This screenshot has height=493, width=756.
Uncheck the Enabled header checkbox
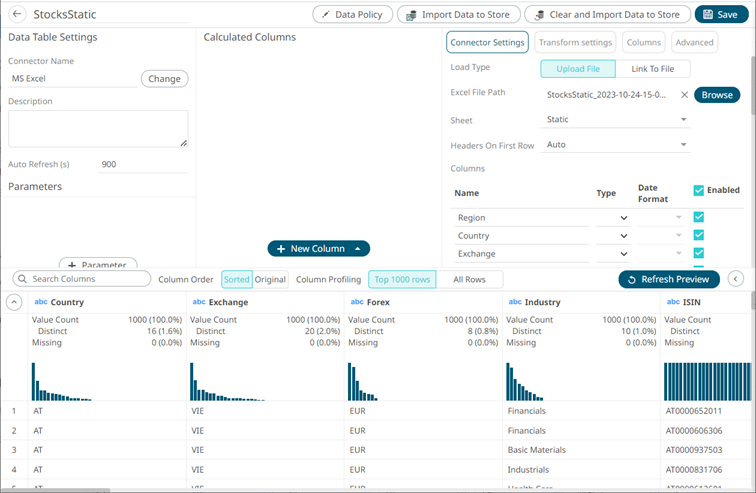[699, 190]
